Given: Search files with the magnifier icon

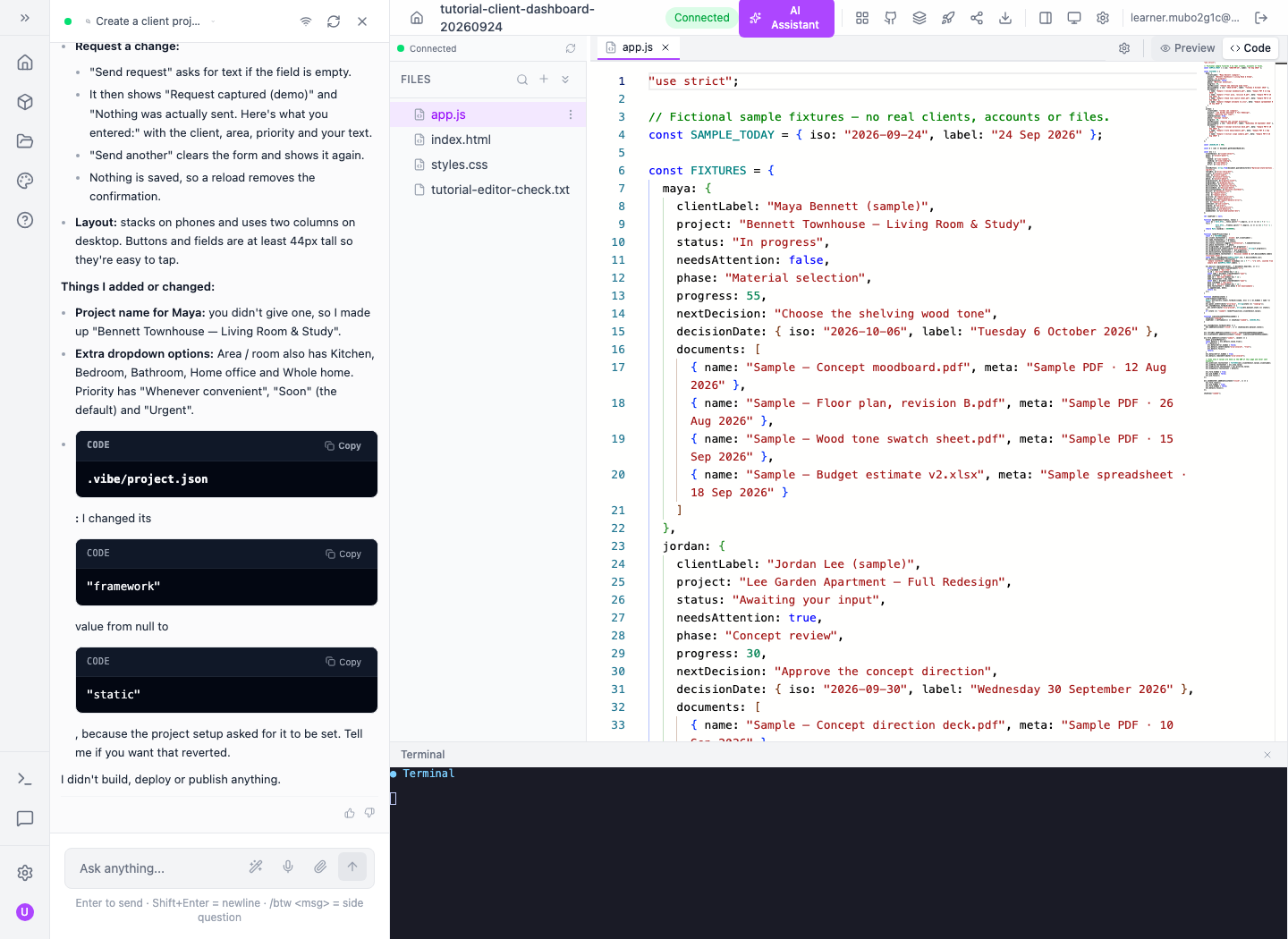Looking at the screenshot, I should (522, 80).
